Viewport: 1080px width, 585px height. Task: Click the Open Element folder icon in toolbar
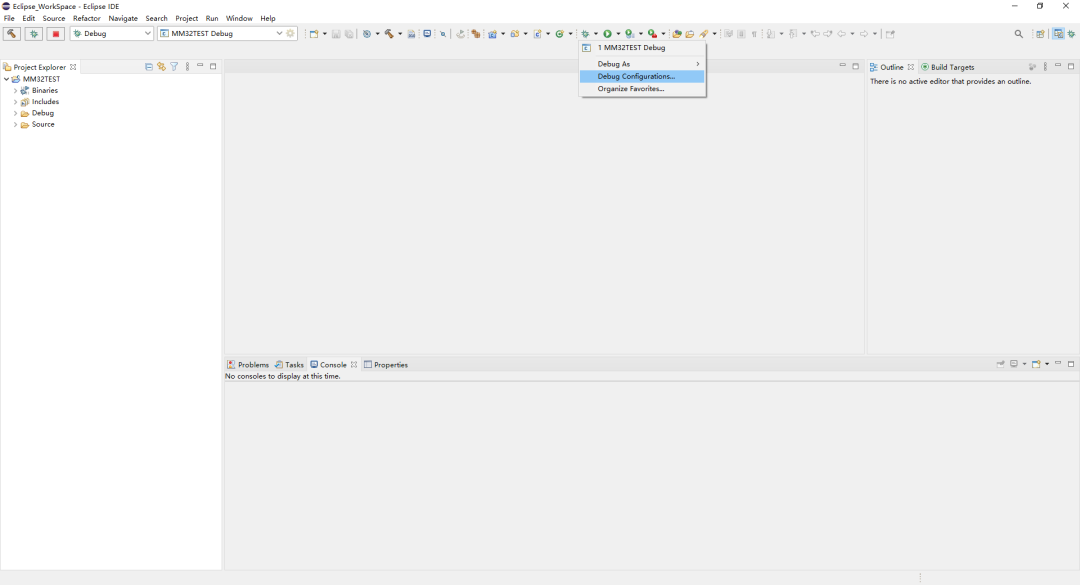676,34
